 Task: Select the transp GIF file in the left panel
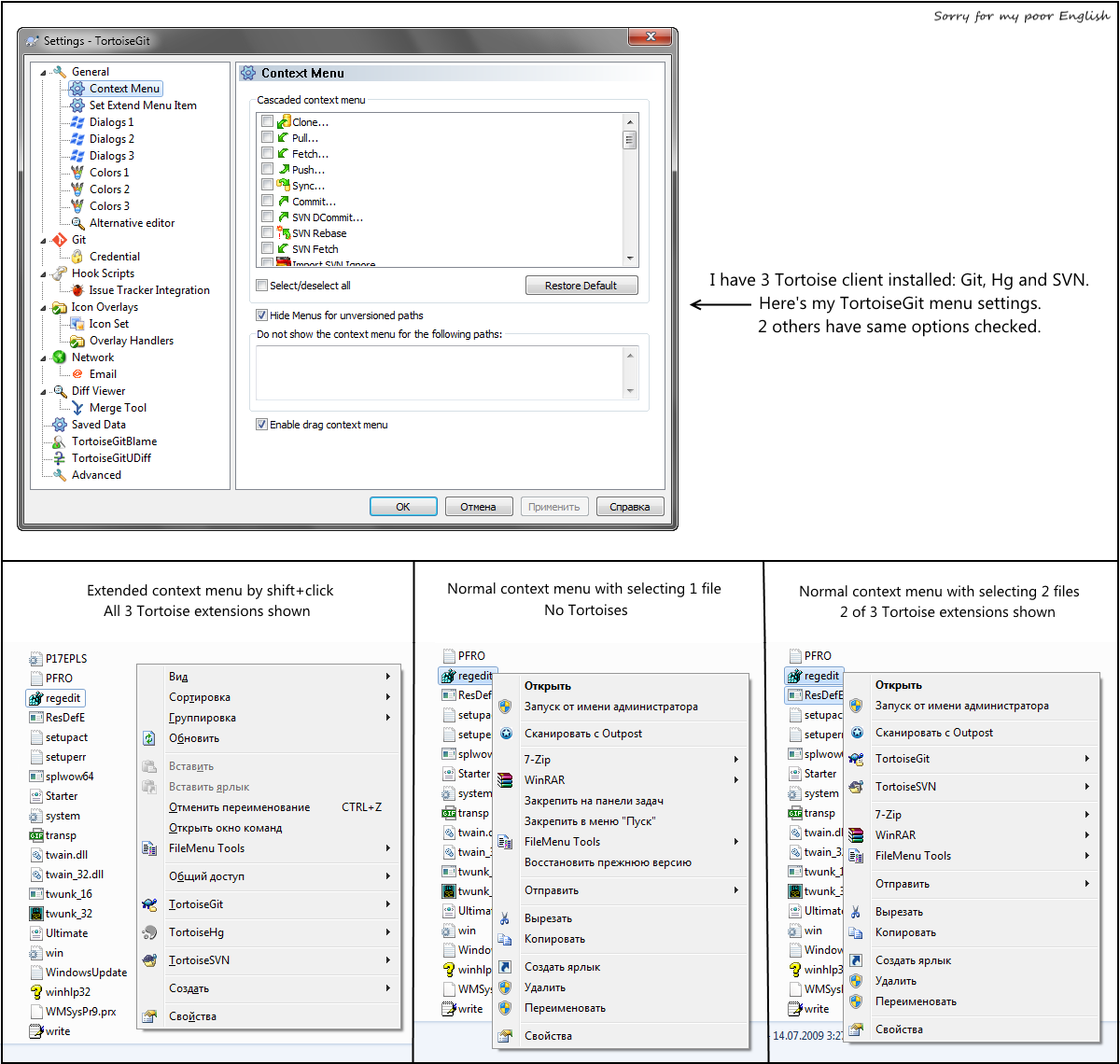click(x=61, y=835)
